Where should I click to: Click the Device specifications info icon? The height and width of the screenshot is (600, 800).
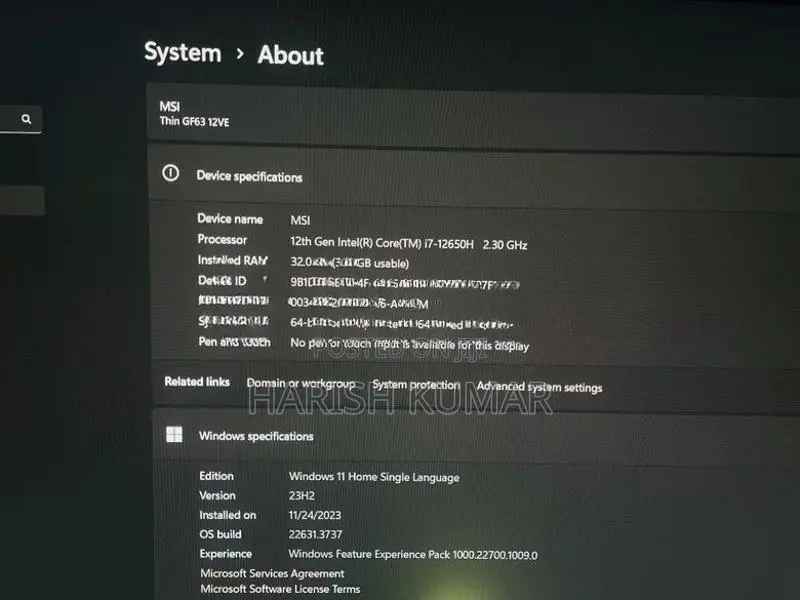click(170, 173)
